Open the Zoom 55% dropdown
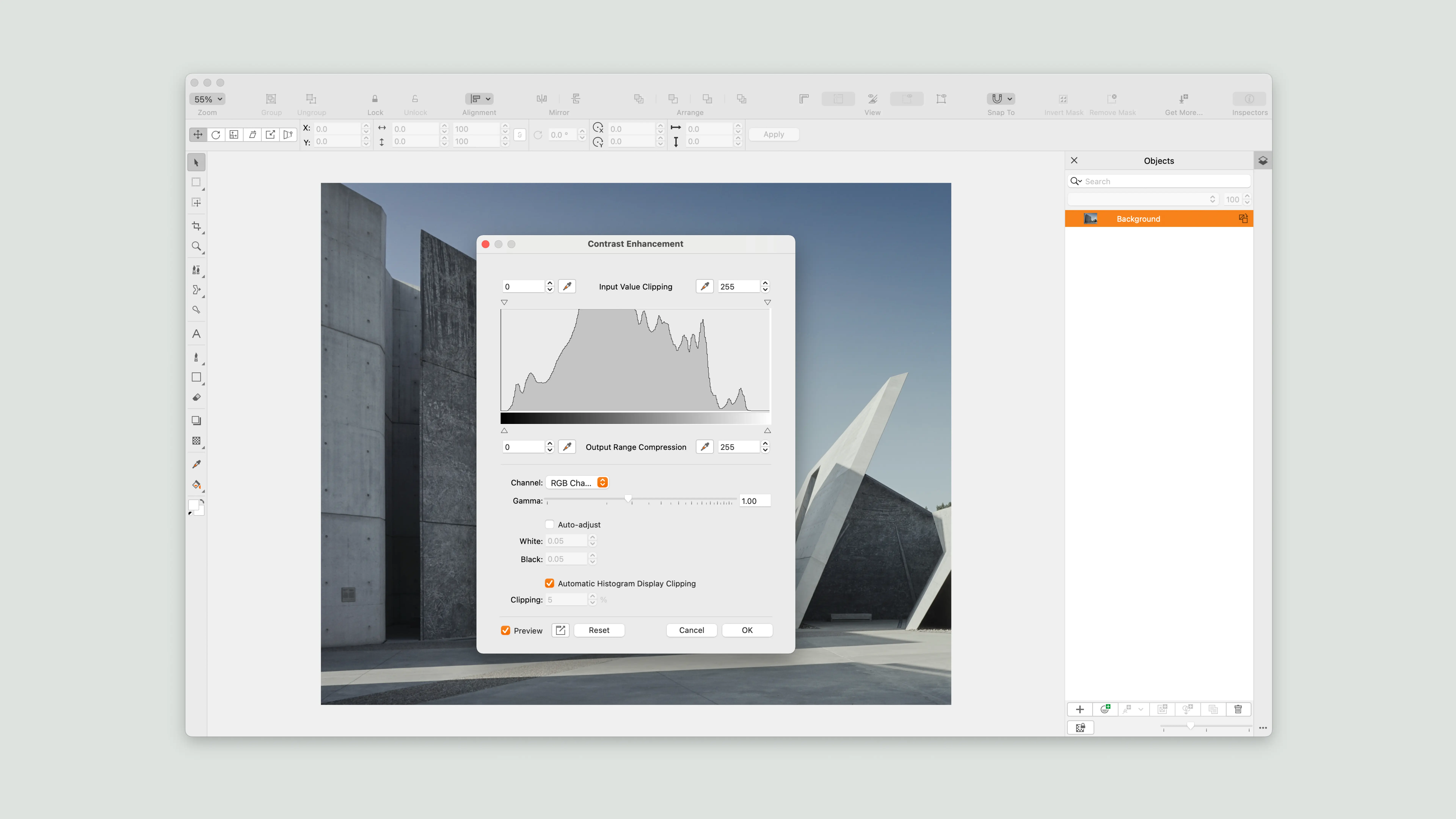This screenshot has width=1456, height=819. point(207,99)
